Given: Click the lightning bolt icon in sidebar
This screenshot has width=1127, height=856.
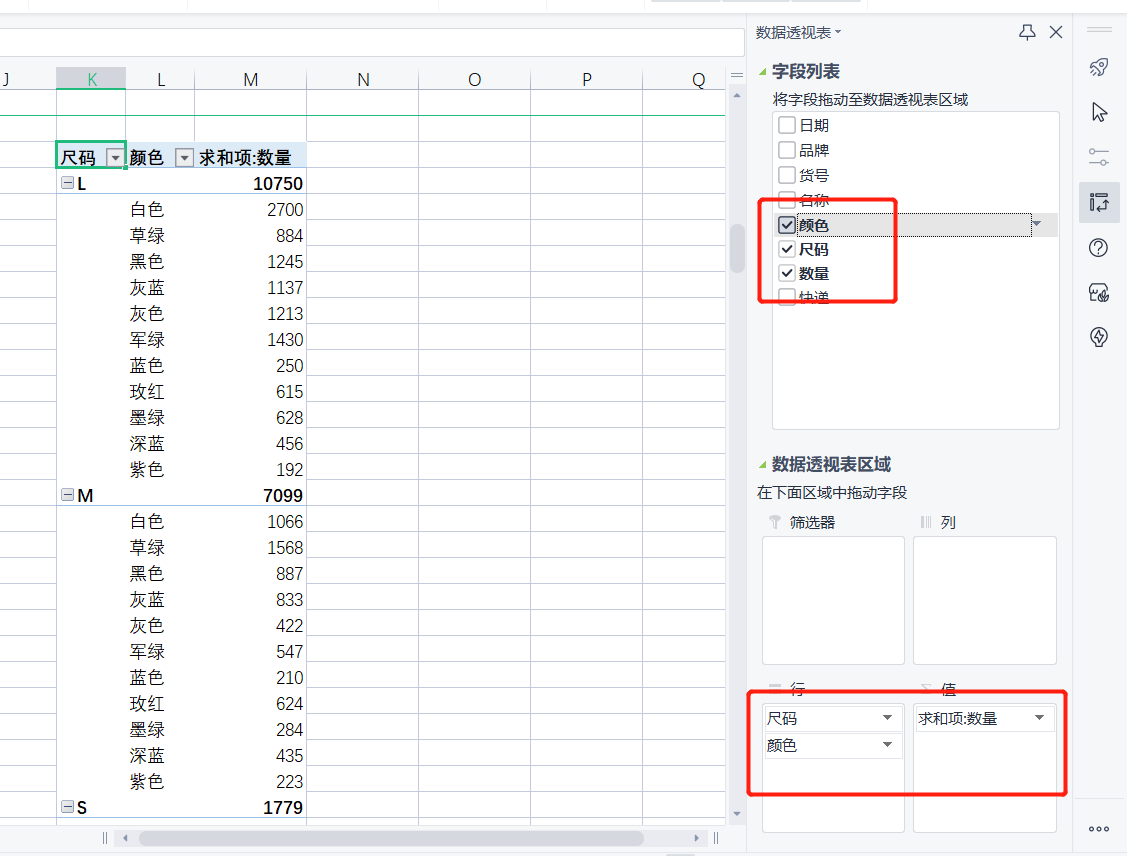Looking at the screenshot, I should 1099,336.
